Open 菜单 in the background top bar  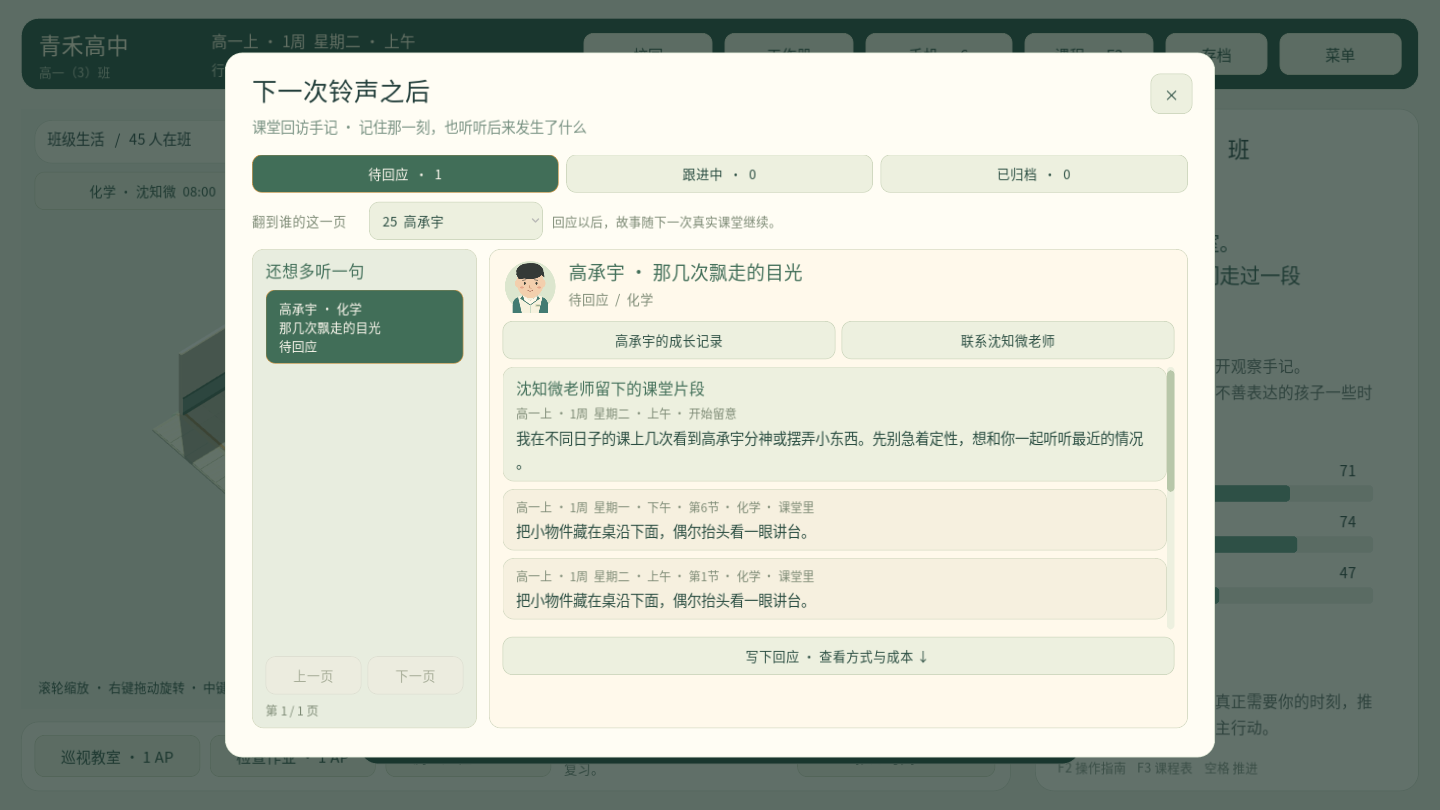click(x=1340, y=55)
